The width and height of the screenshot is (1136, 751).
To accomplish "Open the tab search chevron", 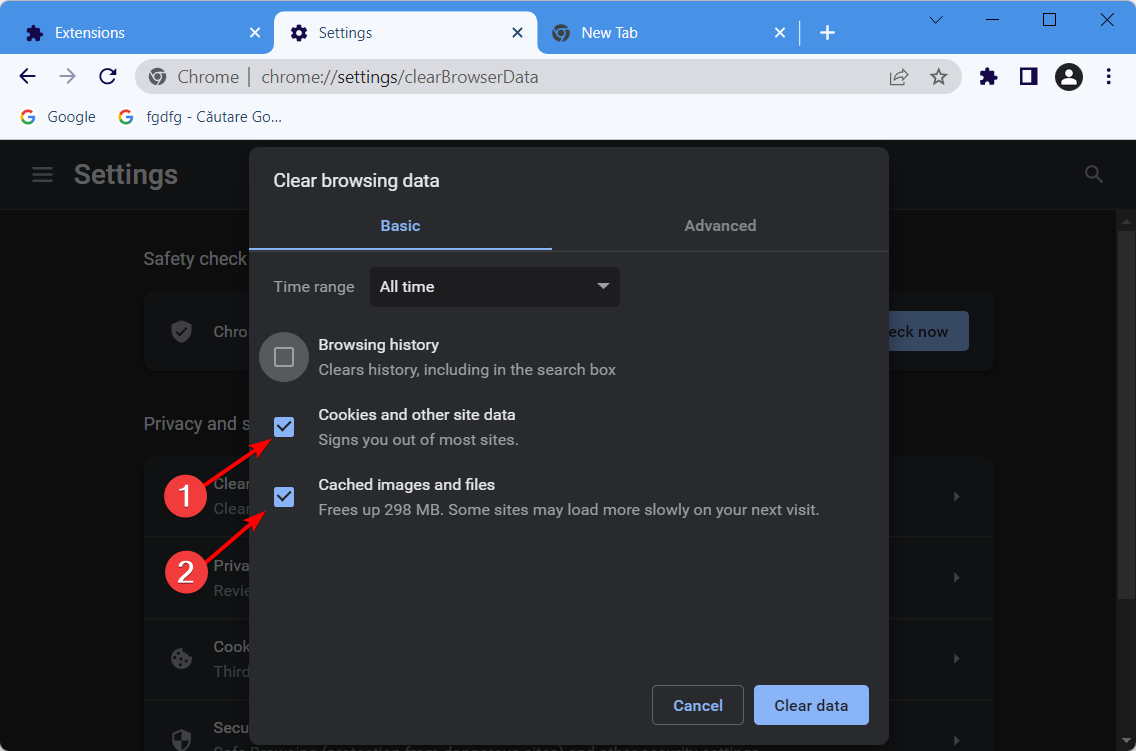I will click(936, 20).
